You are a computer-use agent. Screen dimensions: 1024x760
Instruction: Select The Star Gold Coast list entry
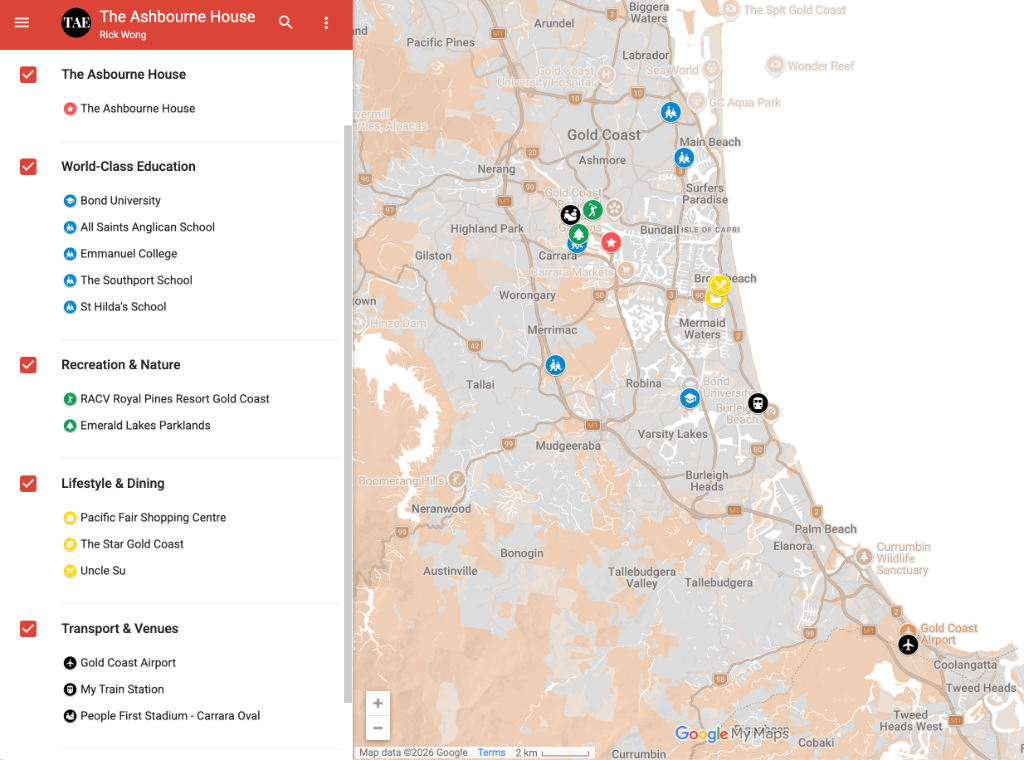[x=132, y=545]
